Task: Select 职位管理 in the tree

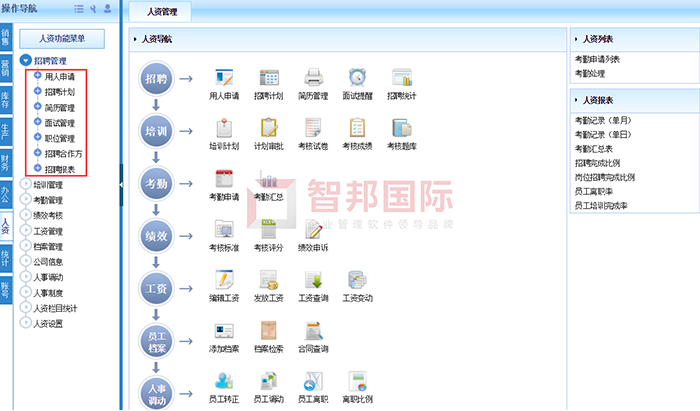Action: click(x=60, y=138)
